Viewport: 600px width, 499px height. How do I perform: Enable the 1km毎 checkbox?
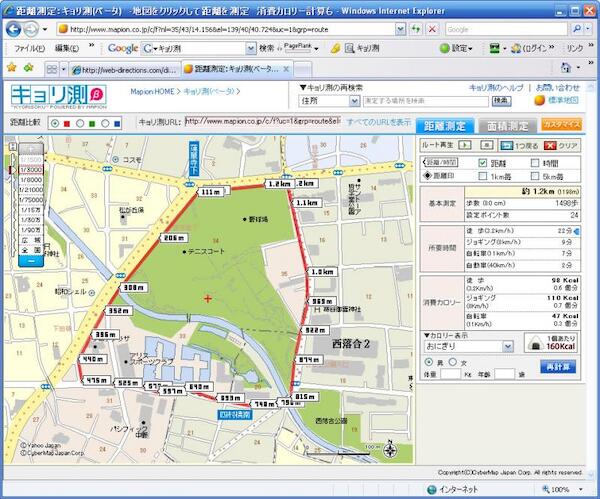(x=483, y=176)
